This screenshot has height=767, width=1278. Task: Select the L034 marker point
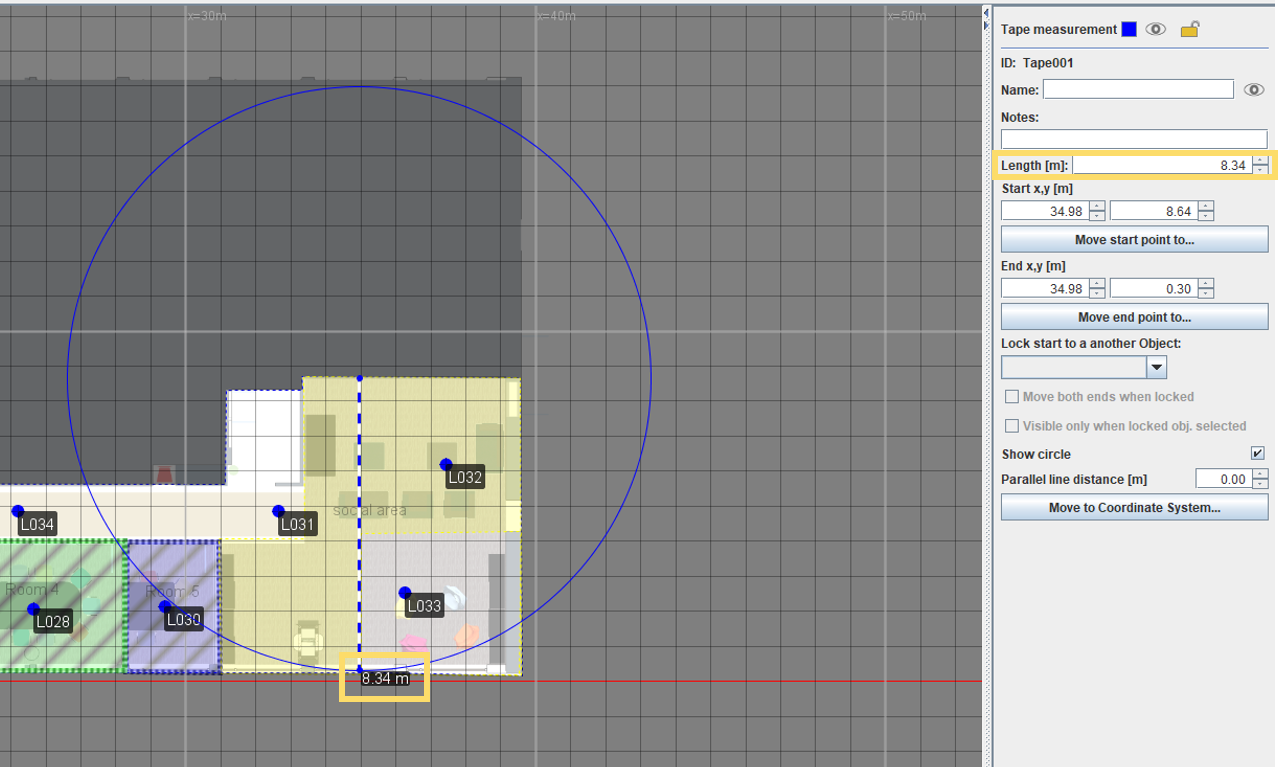[18, 512]
